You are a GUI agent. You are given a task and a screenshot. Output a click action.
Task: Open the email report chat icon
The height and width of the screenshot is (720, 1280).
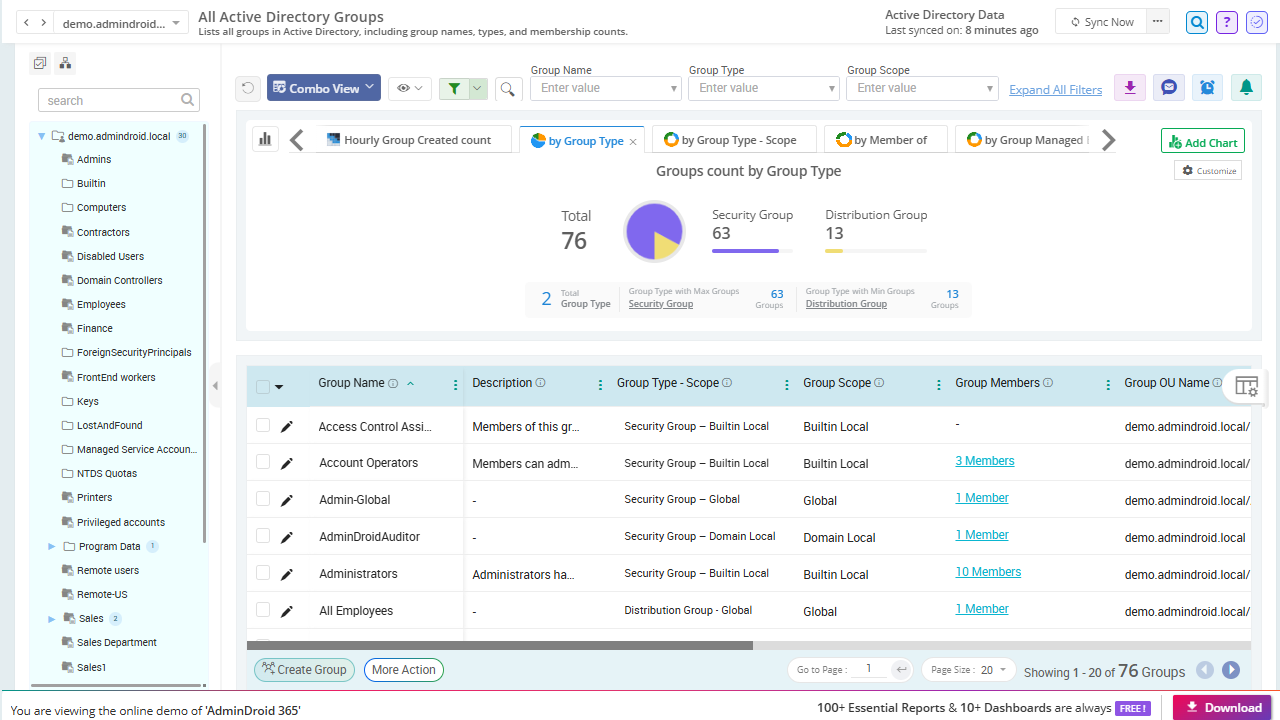pyautogui.click(x=1169, y=88)
